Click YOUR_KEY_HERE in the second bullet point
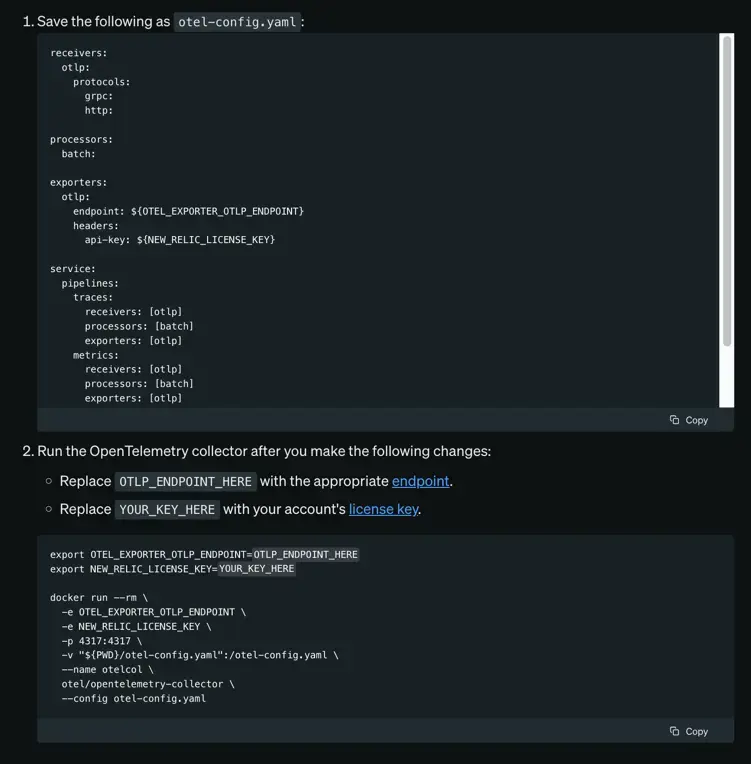Viewport: 751px width, 764px height. (167, 510)
